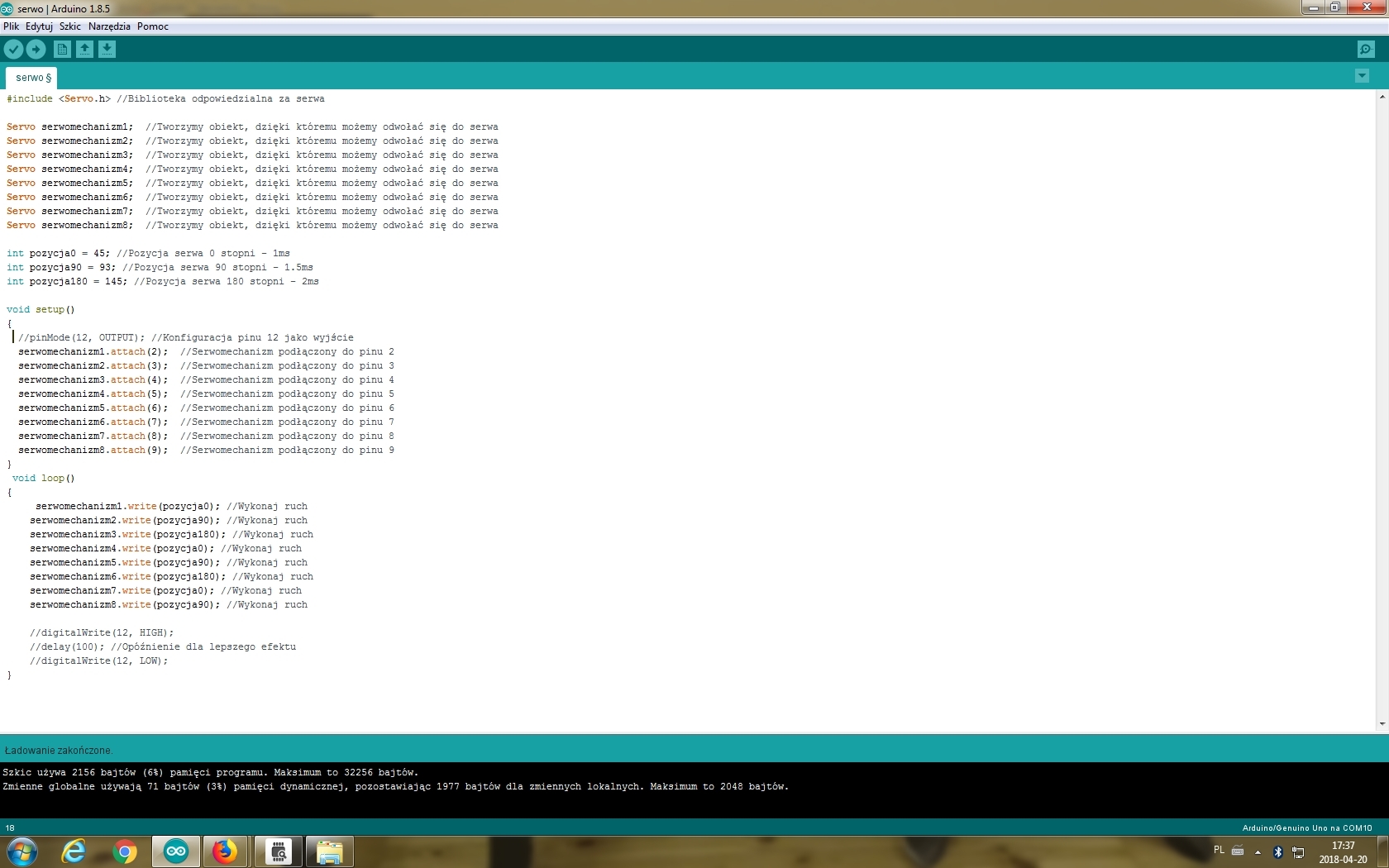Click the editor scrollbar down arrow
Viewport: 1389px width, 868px height.
(1382, 724)
